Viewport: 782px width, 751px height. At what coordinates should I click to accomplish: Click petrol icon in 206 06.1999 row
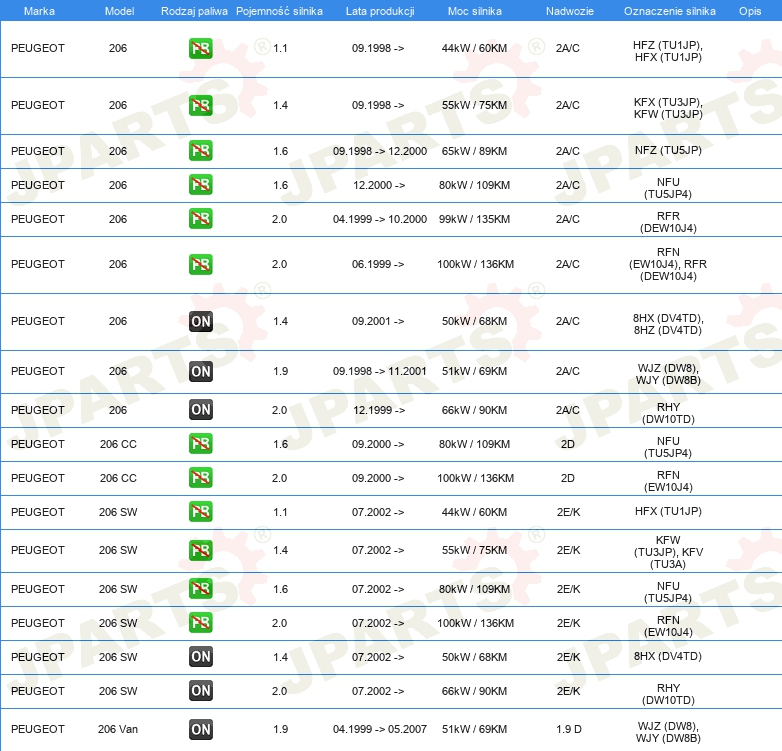click(200, 264)
